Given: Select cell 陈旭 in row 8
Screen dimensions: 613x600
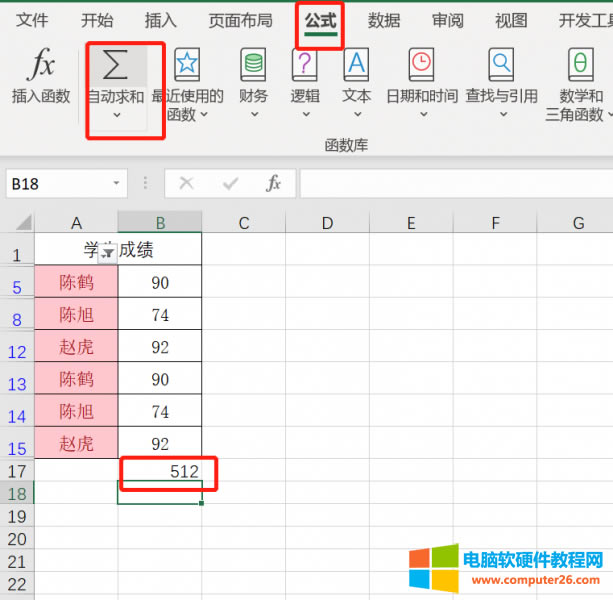Looking at the screenshot, I should [76, 314].
